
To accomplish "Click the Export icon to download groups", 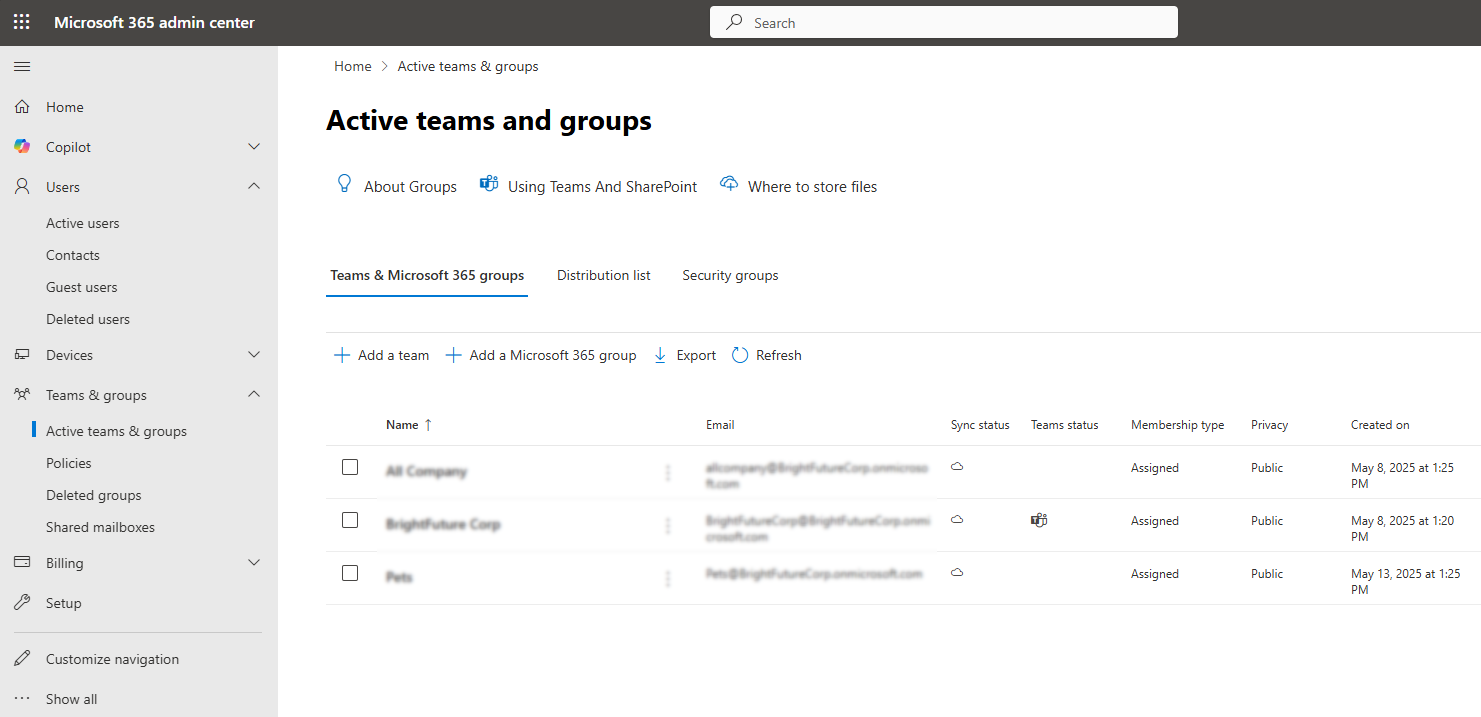I will click(x=659, y=355).
